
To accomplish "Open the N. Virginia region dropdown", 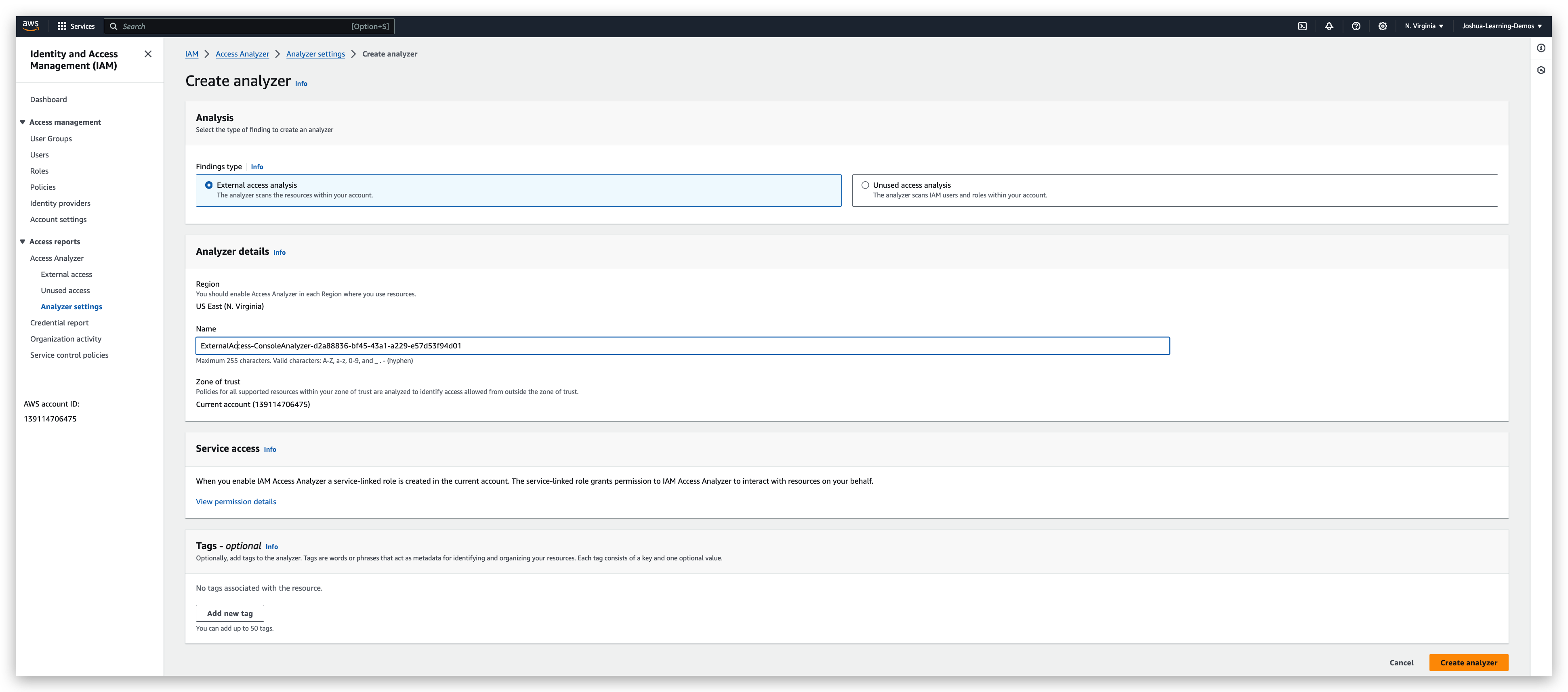I will pos(1423,26).
